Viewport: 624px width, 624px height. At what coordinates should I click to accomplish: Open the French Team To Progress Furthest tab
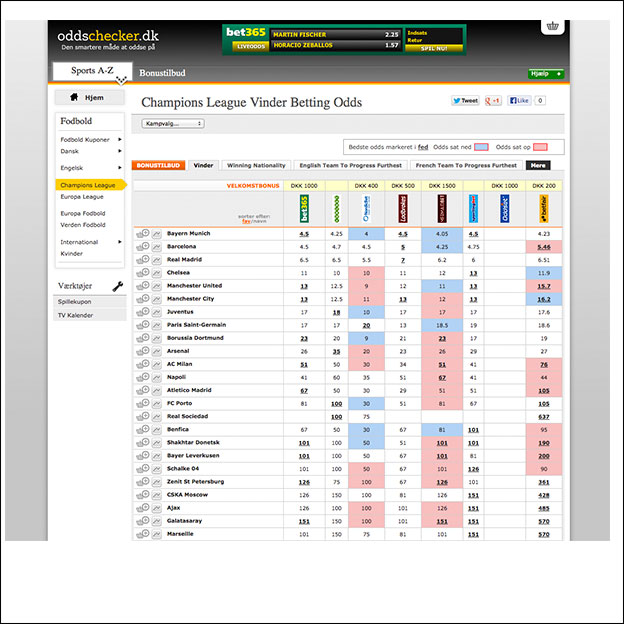(x=466, y=165)
